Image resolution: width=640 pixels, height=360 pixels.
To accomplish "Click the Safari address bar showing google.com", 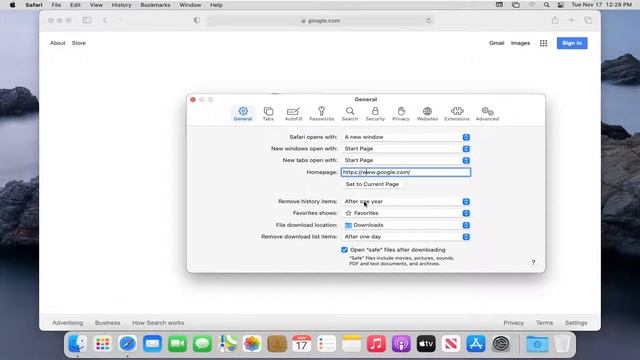I will [320, 20].
